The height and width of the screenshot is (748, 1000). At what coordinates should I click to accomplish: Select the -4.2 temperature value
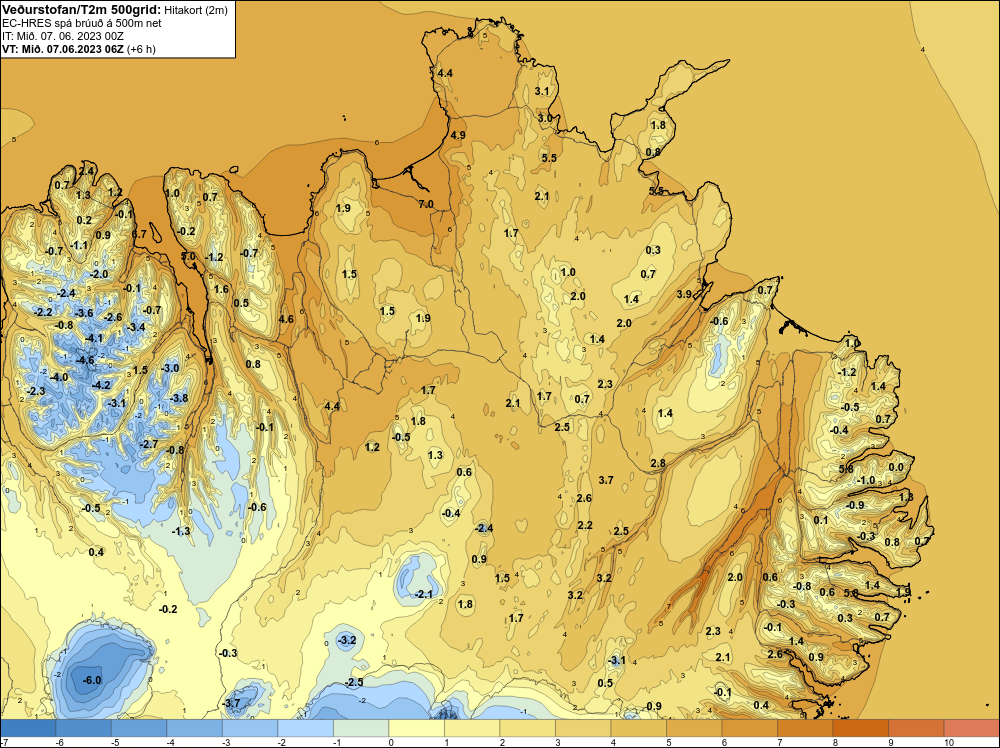pyautogui.click(x=101, y=385)
